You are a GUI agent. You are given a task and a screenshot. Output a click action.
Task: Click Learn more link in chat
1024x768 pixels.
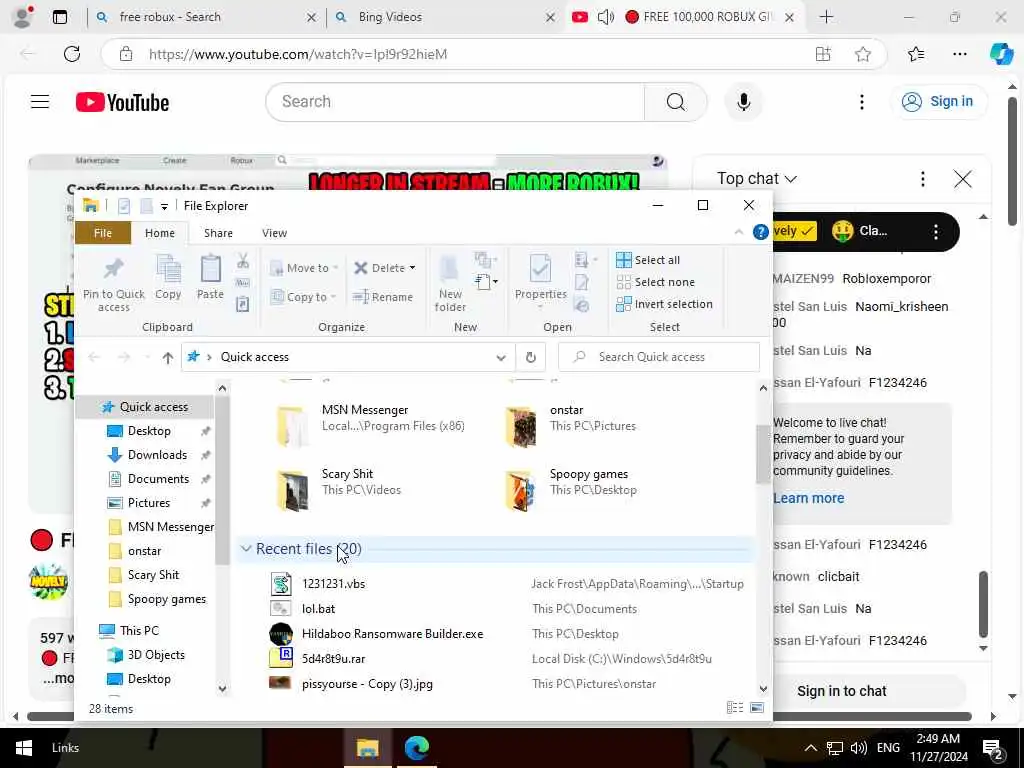point(808,498)
